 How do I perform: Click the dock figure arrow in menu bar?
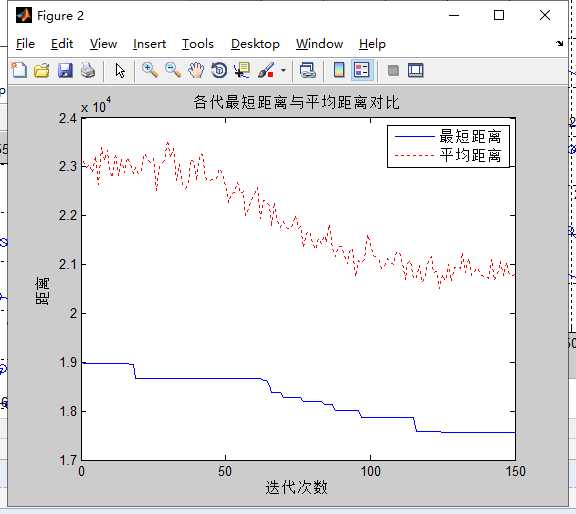559,43
